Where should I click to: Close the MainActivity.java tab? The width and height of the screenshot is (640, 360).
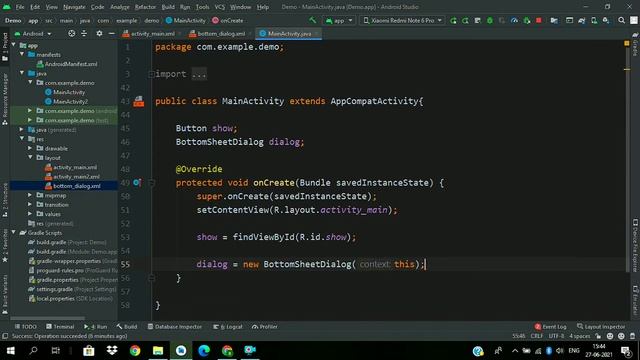[316, 33]
